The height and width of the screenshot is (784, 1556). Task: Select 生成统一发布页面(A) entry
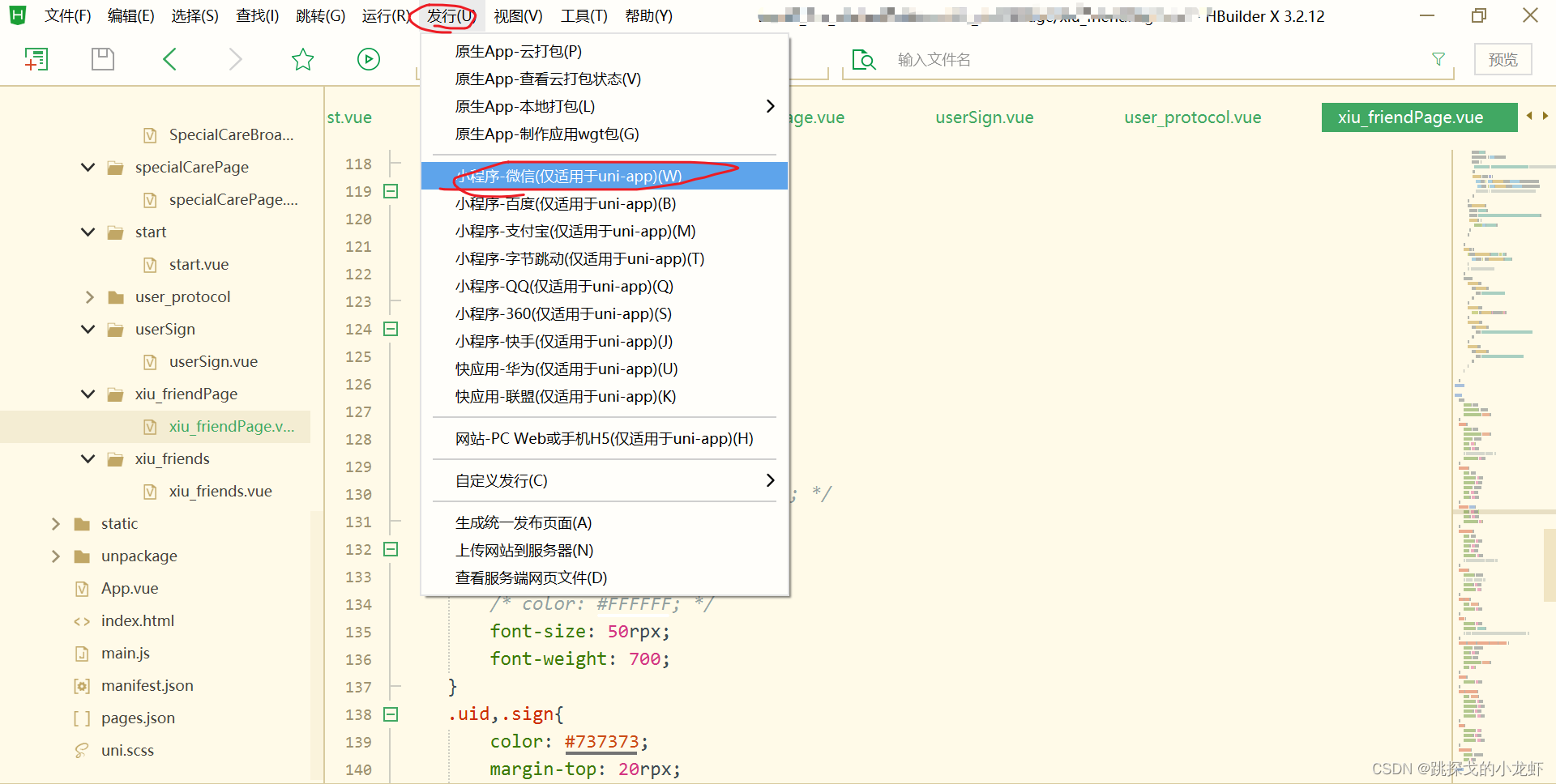[x=605, y=522]
